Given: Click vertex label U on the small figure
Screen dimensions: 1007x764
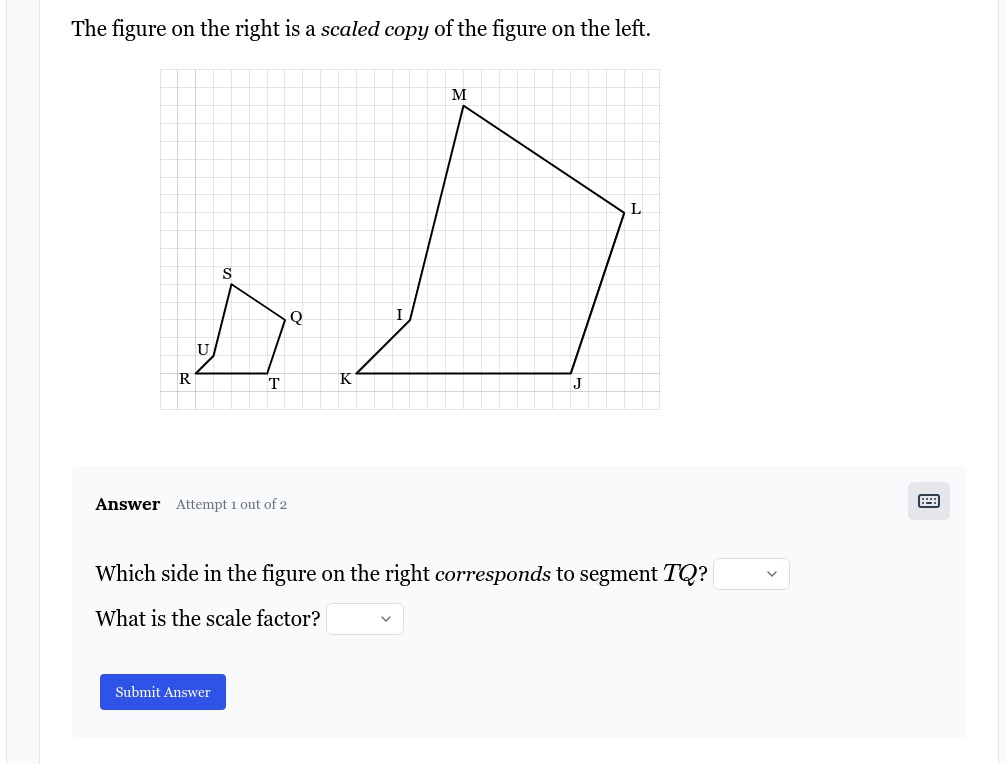Looking at the screenshot, I should (203, 350).
